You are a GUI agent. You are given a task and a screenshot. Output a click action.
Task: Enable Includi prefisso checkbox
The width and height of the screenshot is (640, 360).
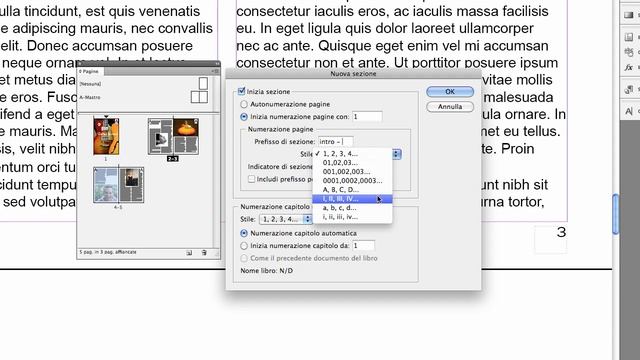(x=251, y=179)
